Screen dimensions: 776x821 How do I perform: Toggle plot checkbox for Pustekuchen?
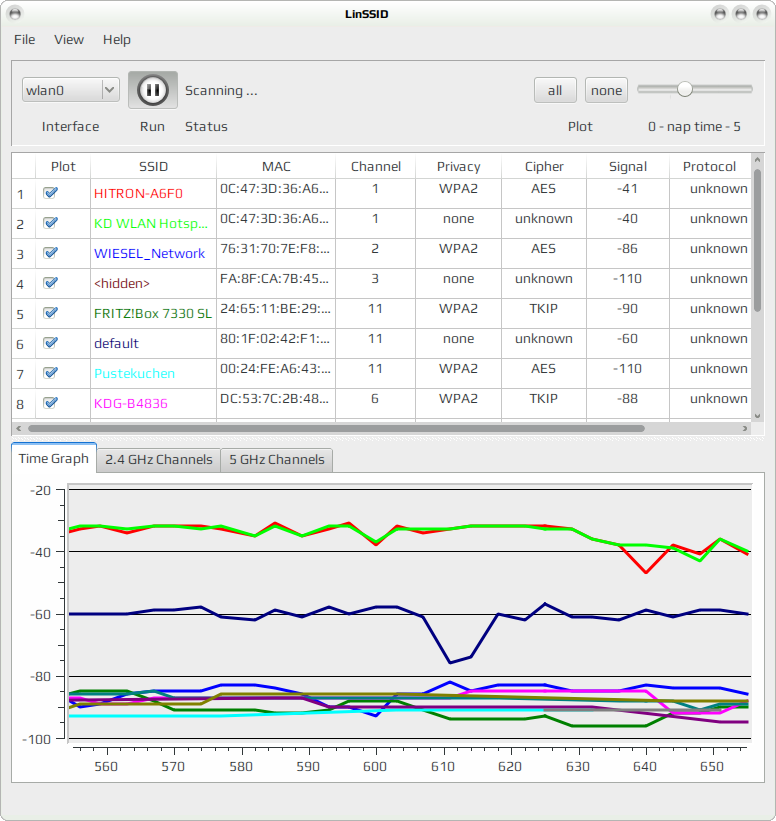[50, 373]
